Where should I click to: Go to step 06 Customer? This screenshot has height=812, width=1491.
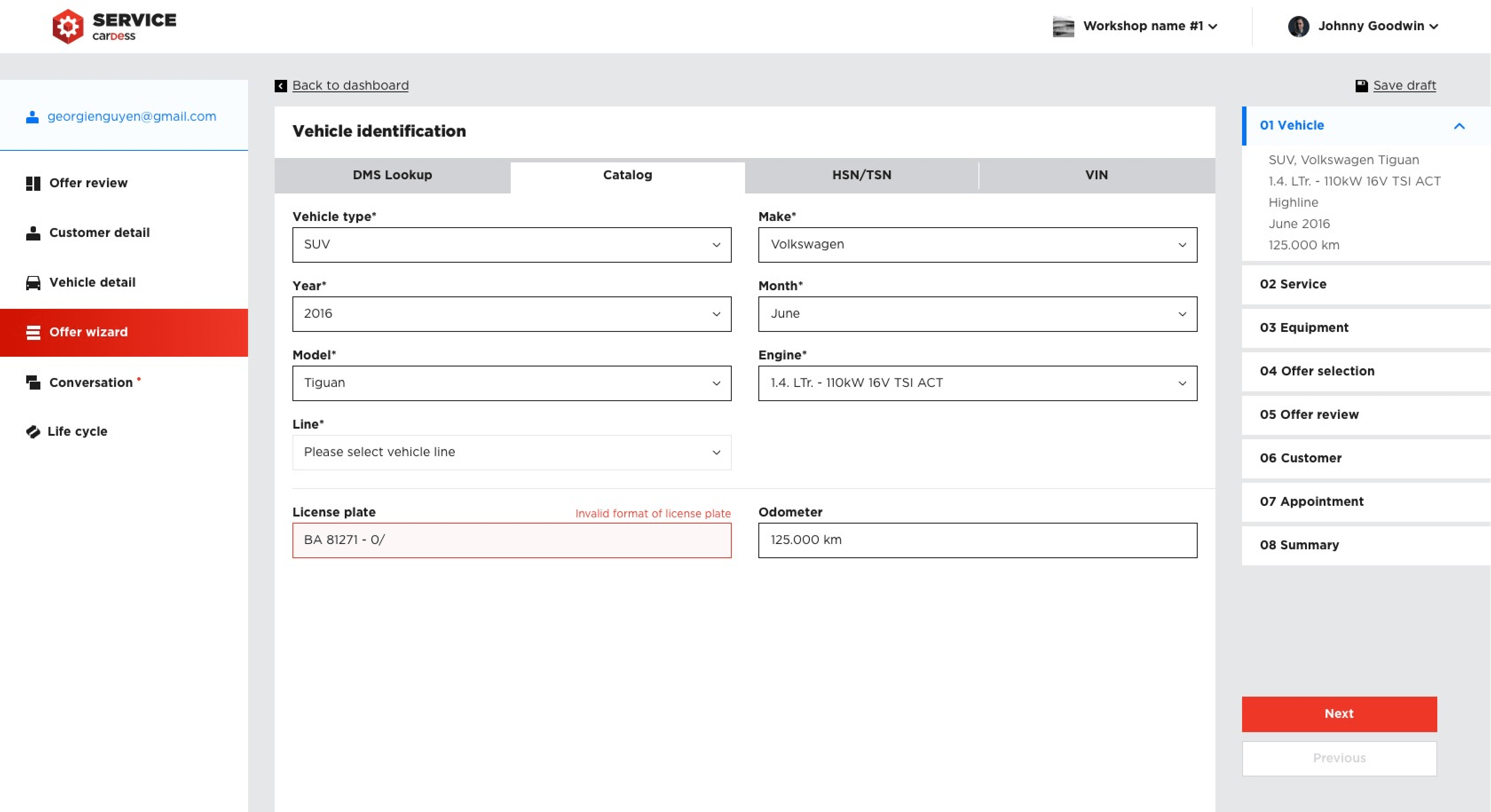pyautogui.click(x=1366, y=458)
